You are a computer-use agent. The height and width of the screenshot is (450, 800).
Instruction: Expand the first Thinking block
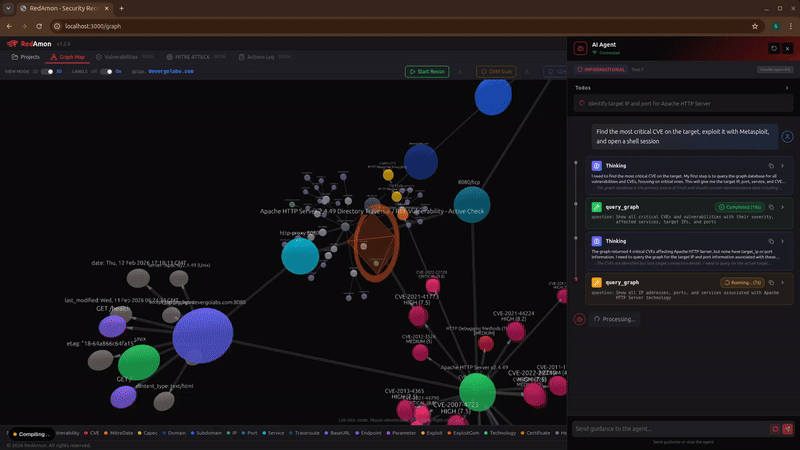[x=783, y=166]
